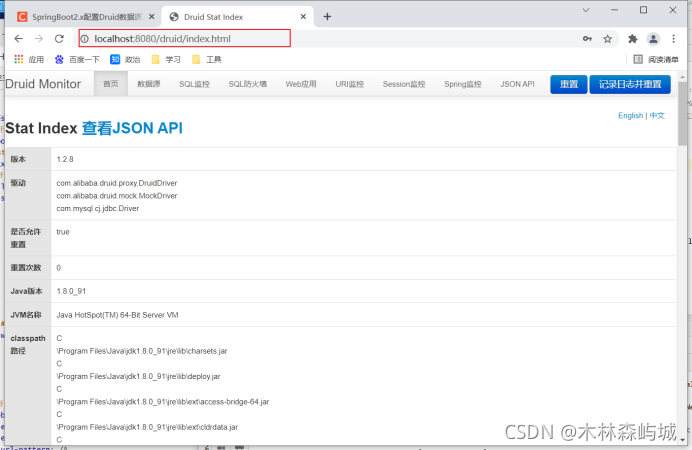
Task: Open a new tab with plus button
Action: click(x=327, y=17)
